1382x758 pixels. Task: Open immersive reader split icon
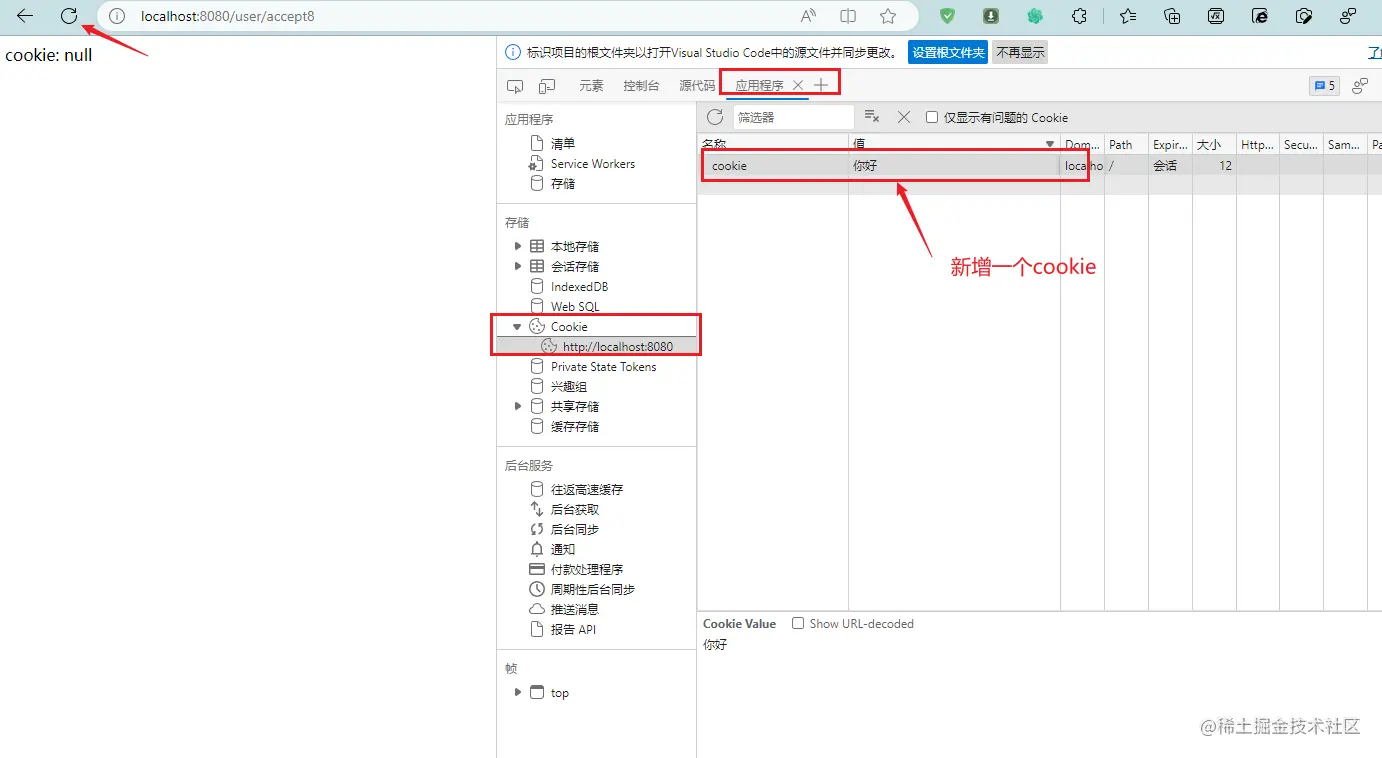click(848, 16)
